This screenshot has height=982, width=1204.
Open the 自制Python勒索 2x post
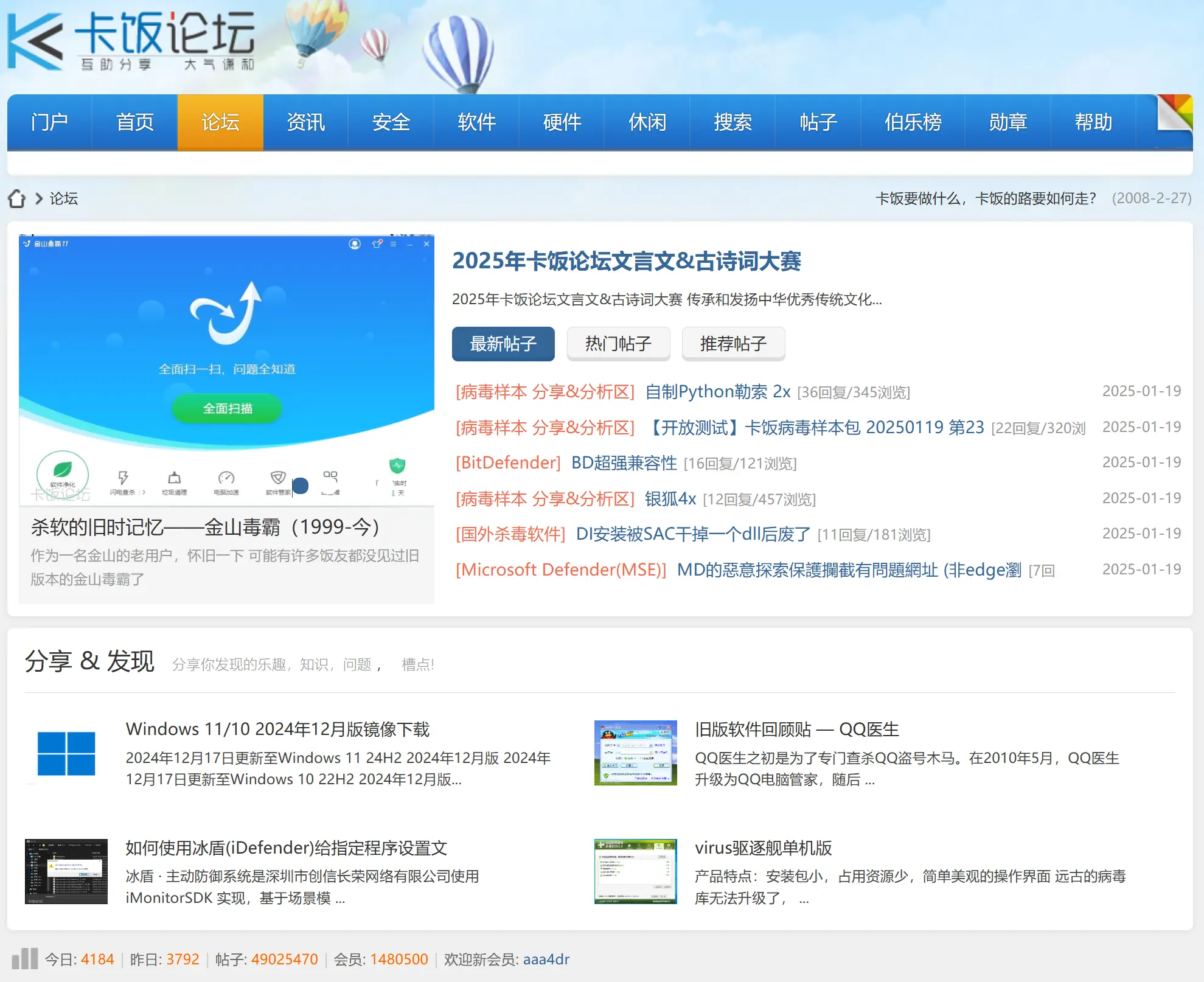click(717, 392)
